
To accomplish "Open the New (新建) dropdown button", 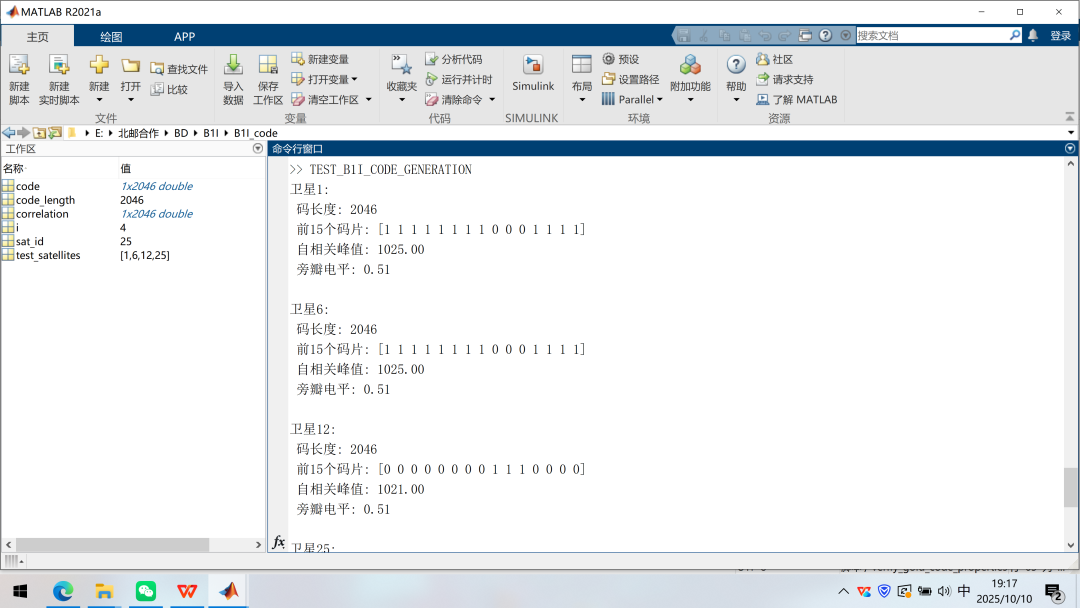I will [x=98, y=79].
